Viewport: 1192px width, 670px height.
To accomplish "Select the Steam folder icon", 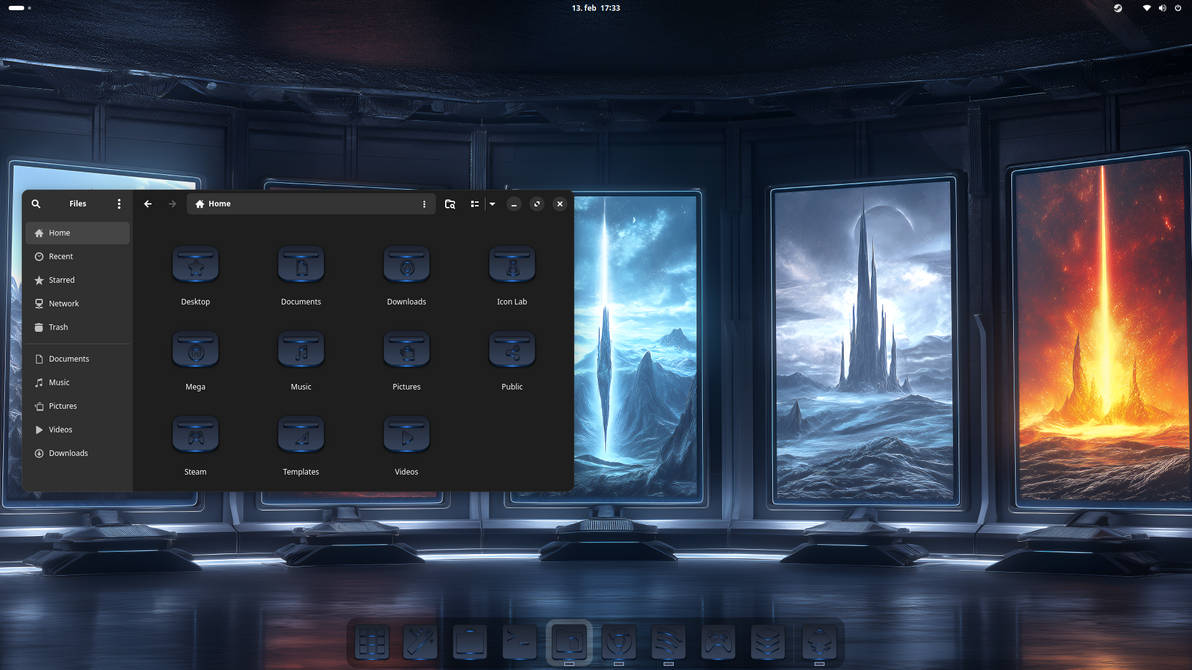I will pos(195,435).
